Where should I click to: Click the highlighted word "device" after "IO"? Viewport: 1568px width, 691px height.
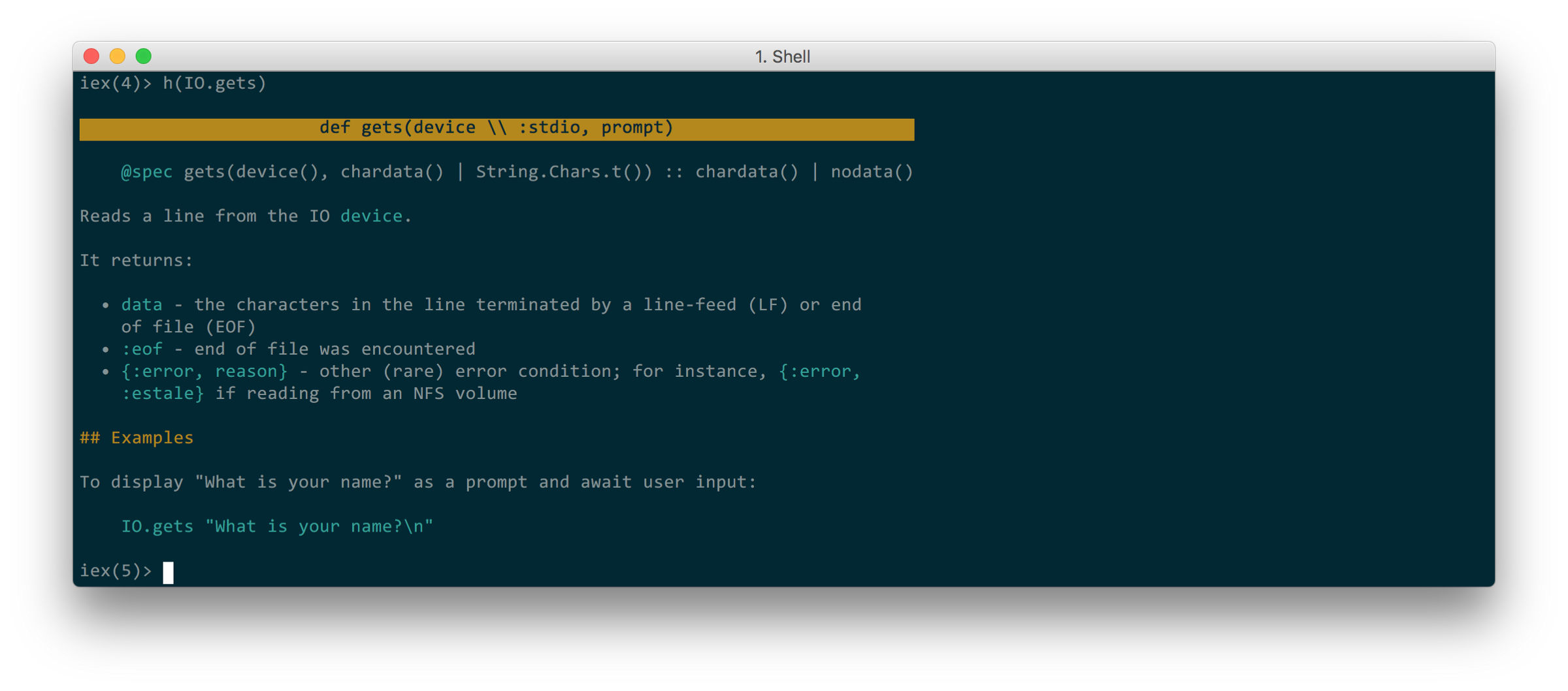coord(371,216)
